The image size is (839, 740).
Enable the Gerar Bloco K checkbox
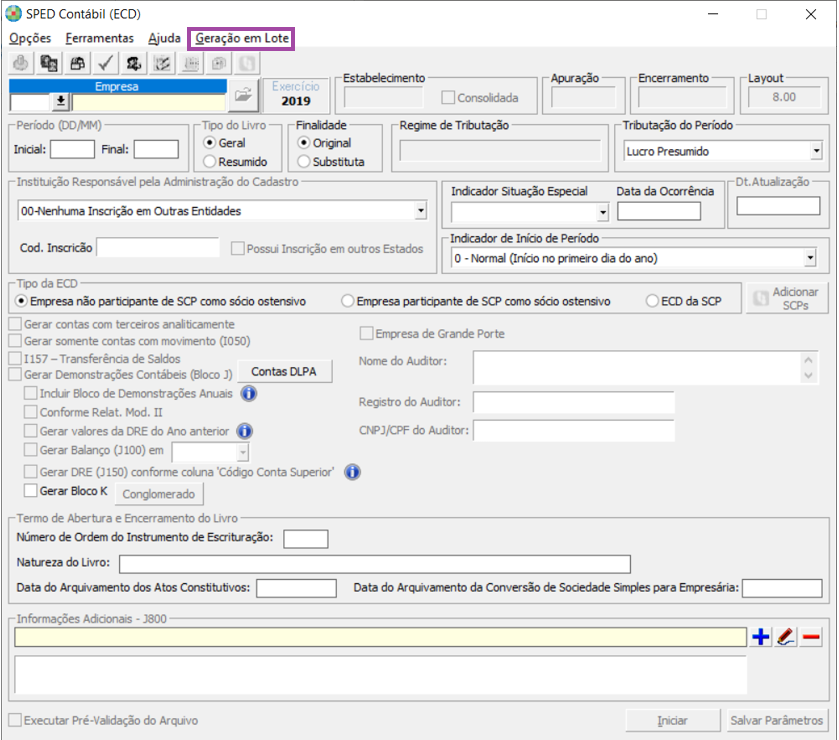click(x=30, y=491)
